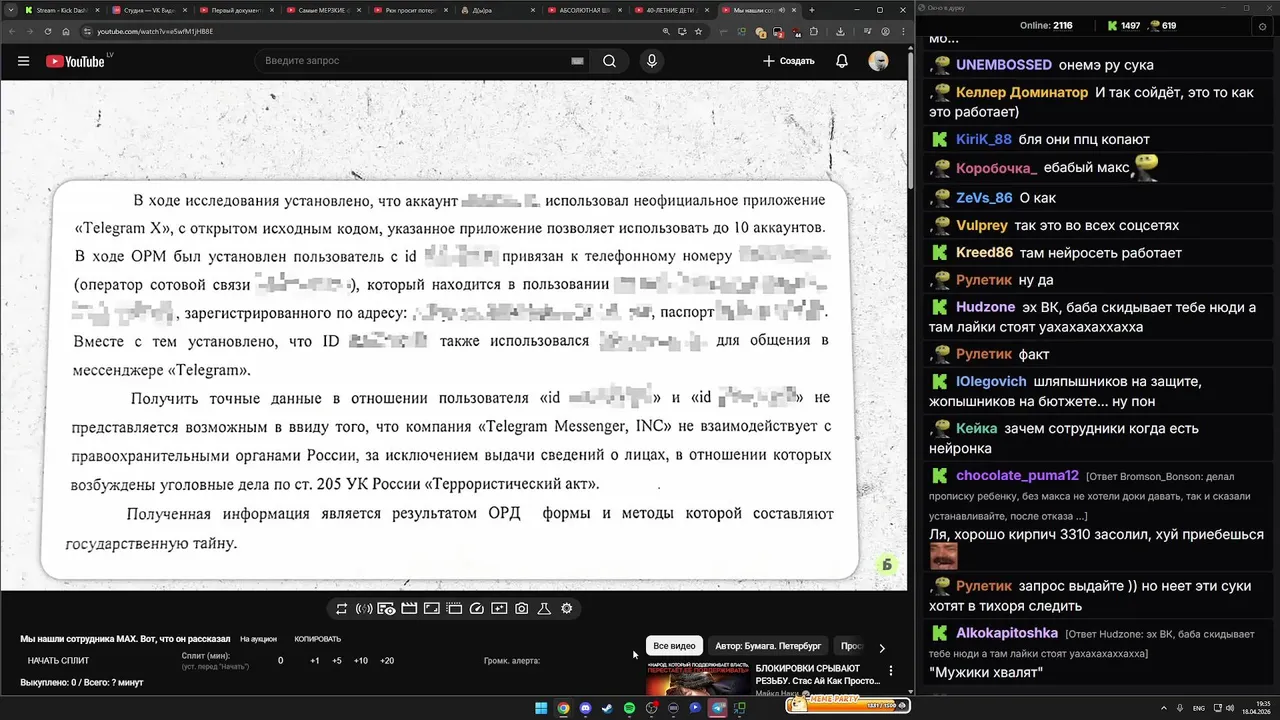Go to the YouTube home logo

(x=75, y=61)
